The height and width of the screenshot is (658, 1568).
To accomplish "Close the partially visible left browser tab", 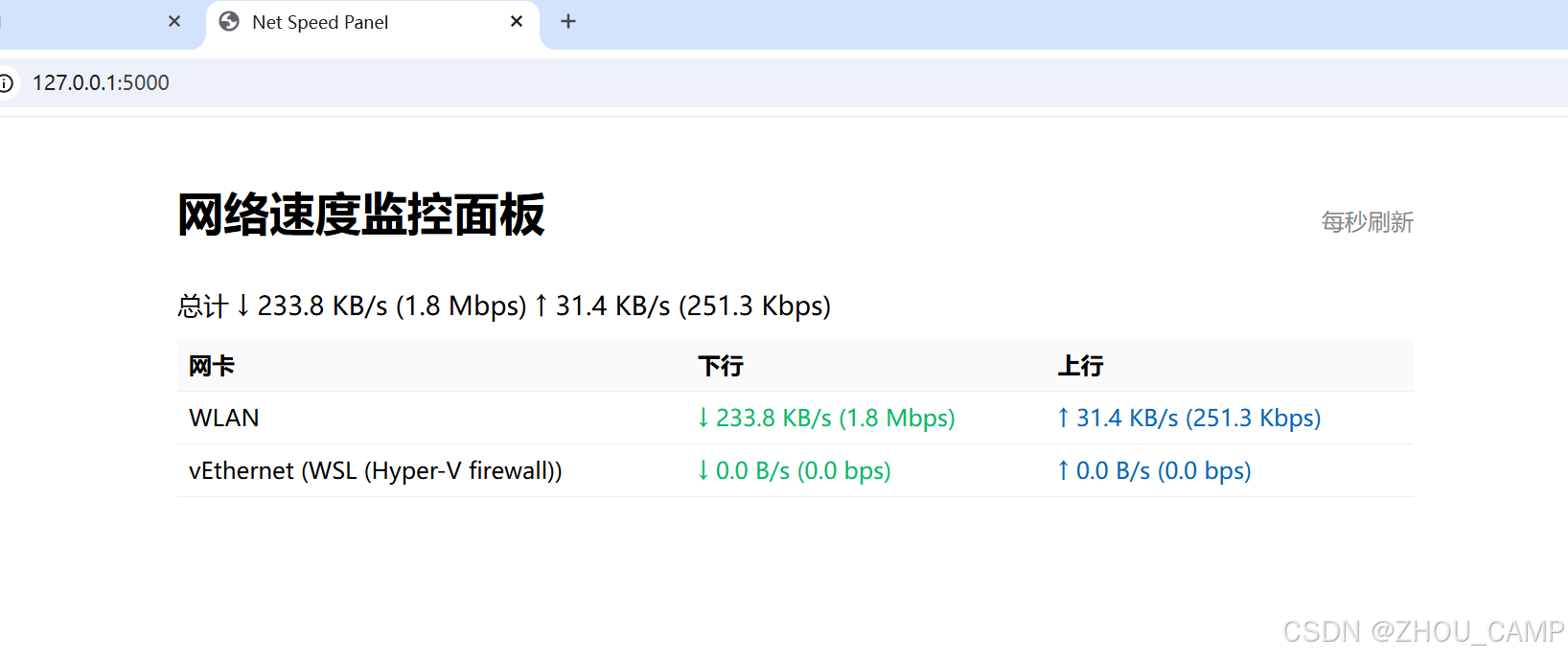I will [174, 21].
